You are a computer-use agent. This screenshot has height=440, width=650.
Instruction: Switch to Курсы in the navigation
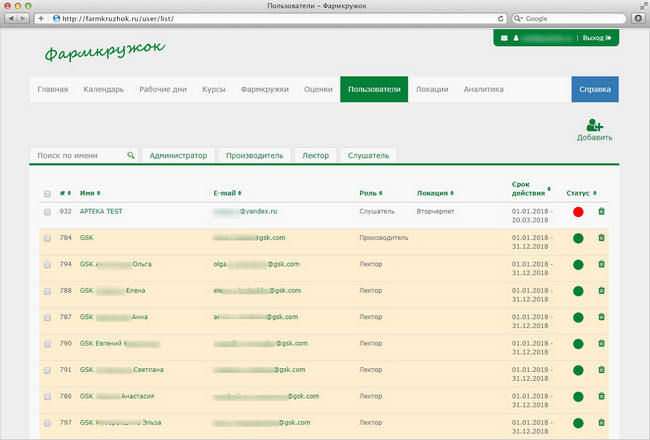pos(214,89)
